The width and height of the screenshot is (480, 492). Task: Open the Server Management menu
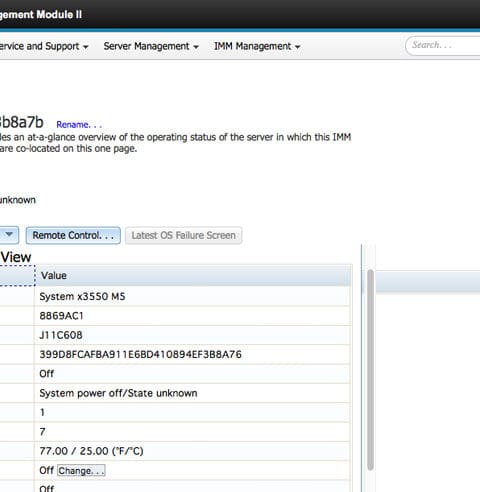[x=151, y=46]
